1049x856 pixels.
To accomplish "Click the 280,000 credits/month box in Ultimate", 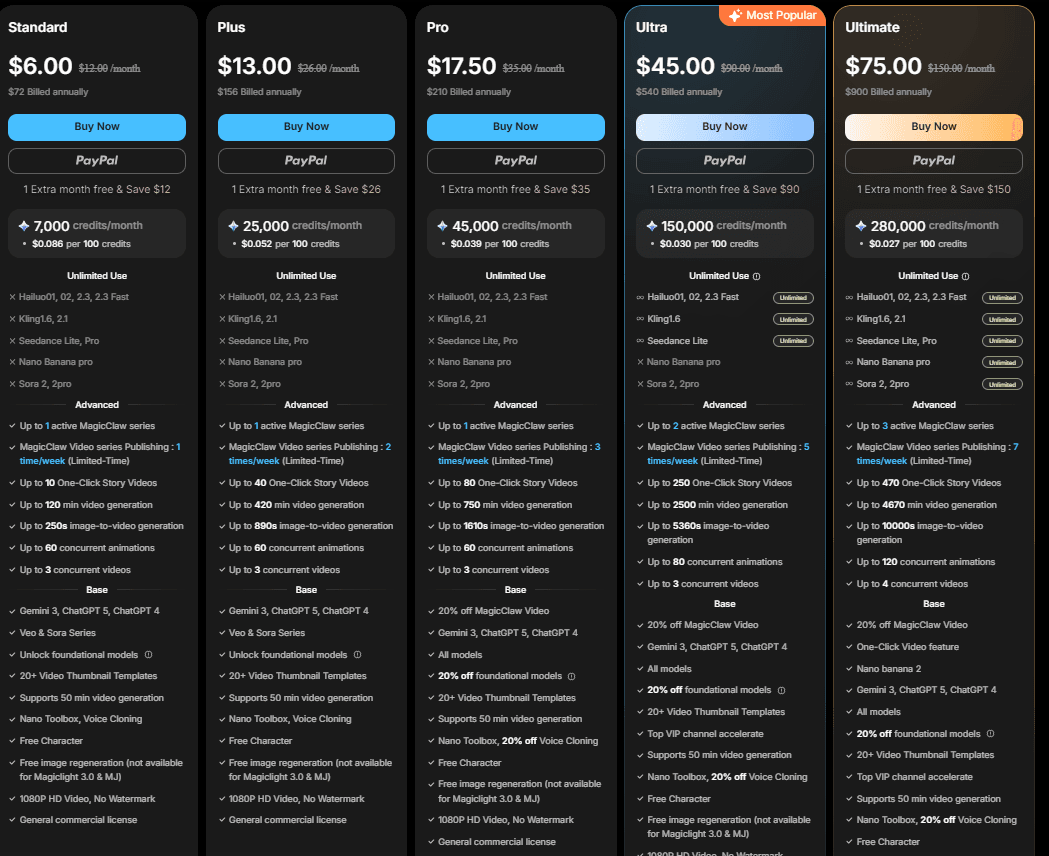I will (934, 233).
